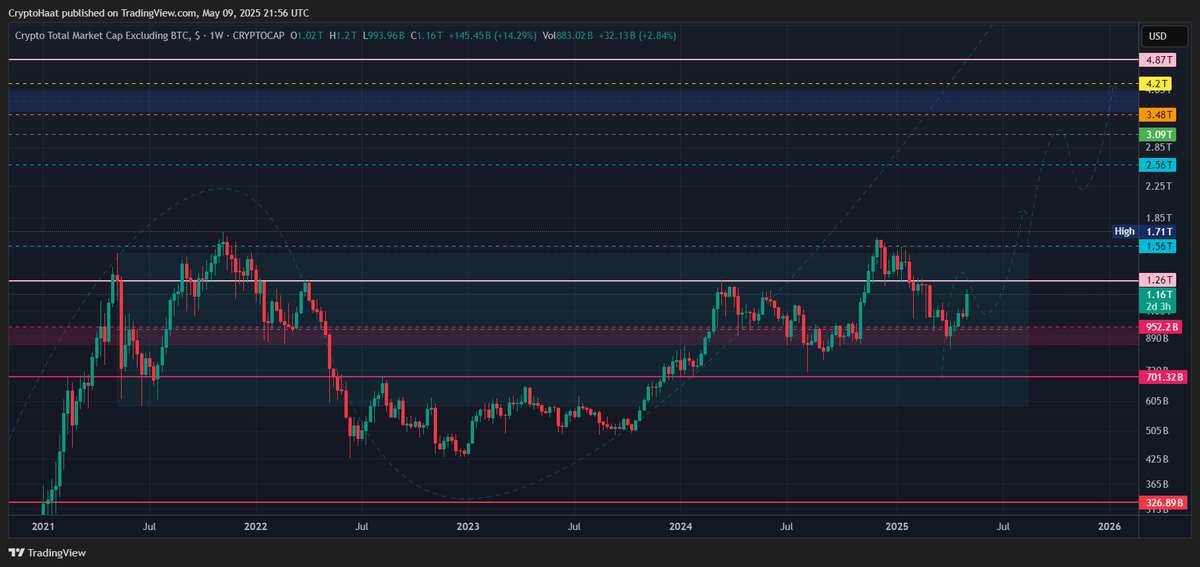Click the 605B price scale value
Viewport: 1200px width, 567px height.
click(x=1158, y=401)
